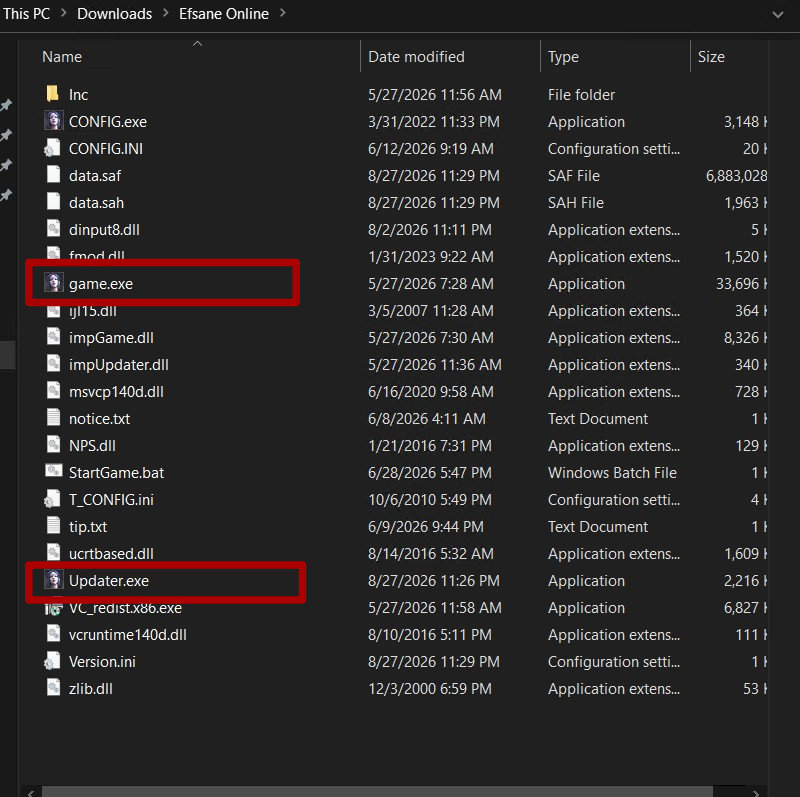Sort by Type column header
This screenshot has width=800, height=797.
563,57
